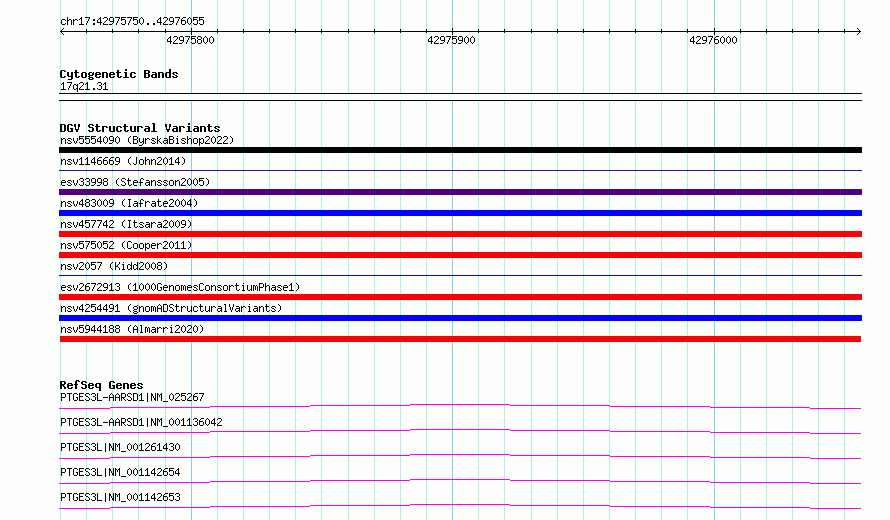The height and width of the screenshot is (520, 890).
Task: Click the 42975900 ruler position label
Action: [x=451, y=40]
